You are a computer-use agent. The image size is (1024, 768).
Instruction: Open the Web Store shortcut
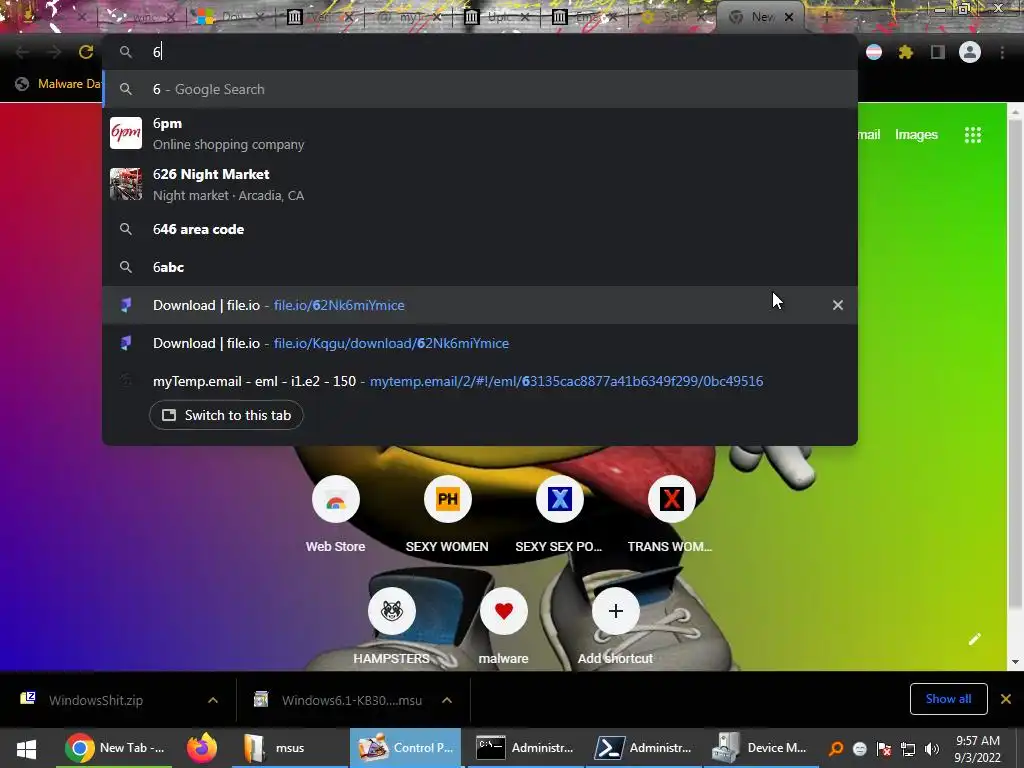pos(336,500)
